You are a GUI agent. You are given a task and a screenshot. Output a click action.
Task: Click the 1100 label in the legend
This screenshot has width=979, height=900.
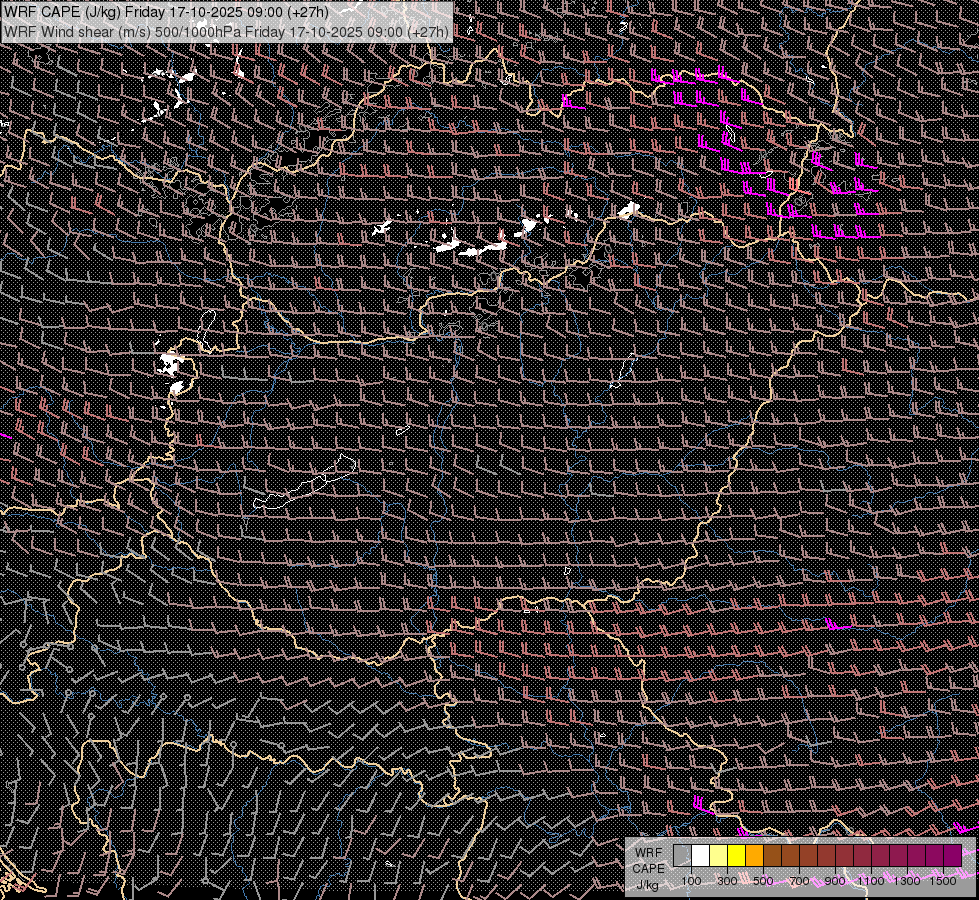click(871, 881)
